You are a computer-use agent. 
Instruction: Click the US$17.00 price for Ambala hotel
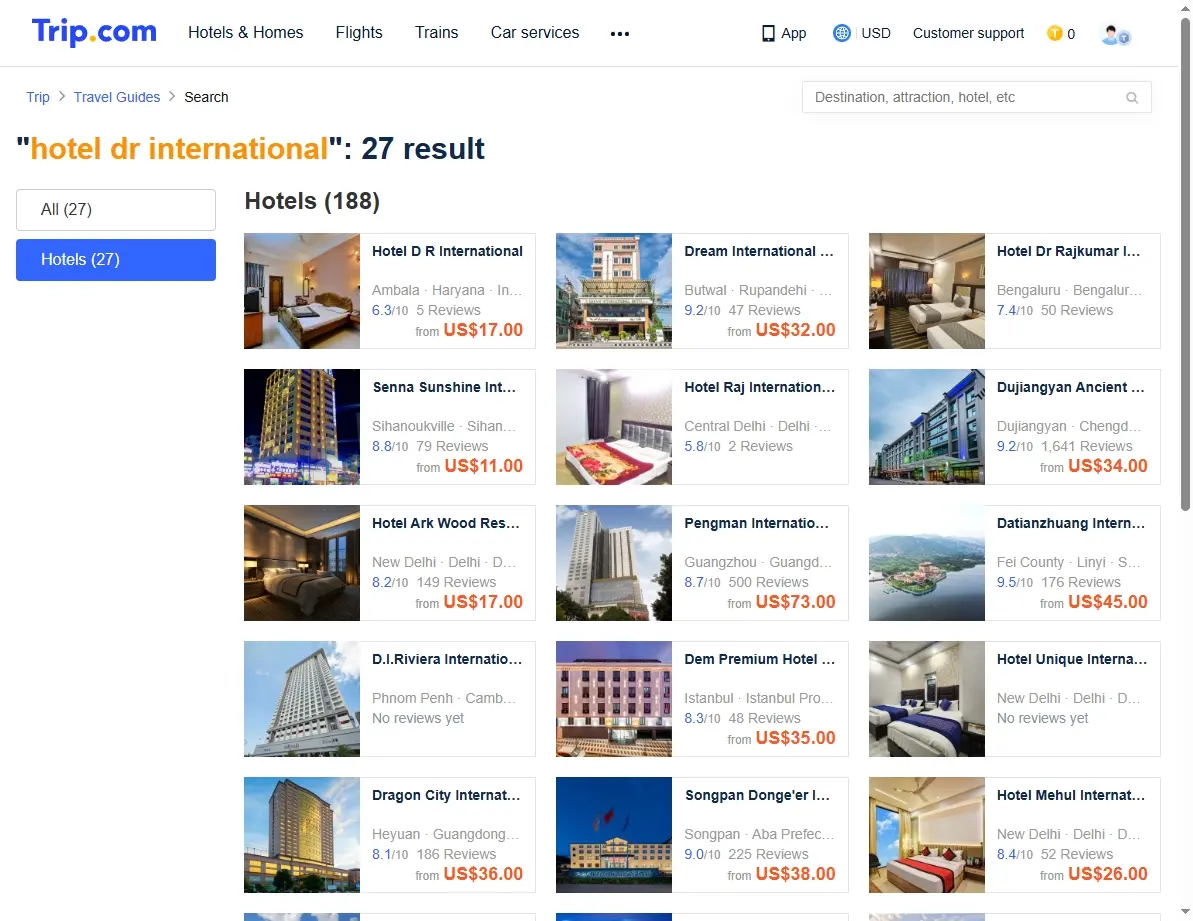[x=483, y=331]
